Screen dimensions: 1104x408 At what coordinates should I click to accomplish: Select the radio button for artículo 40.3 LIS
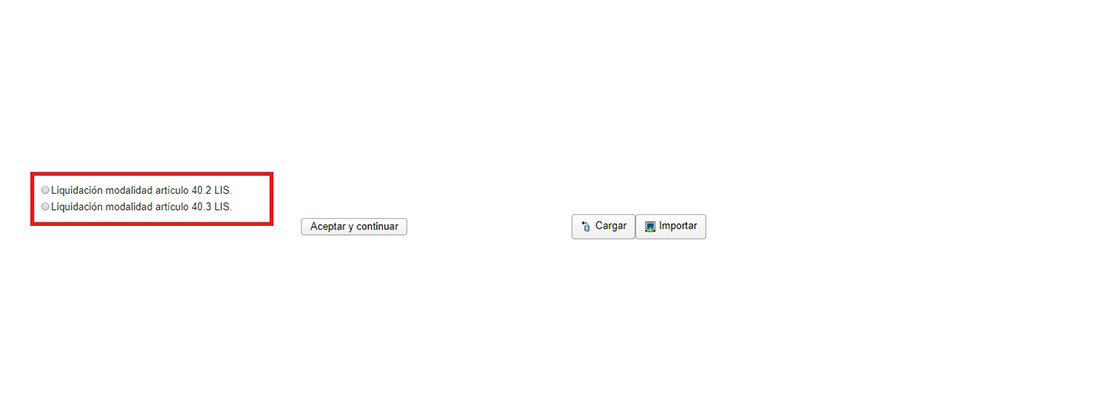(x=46, y=207)
